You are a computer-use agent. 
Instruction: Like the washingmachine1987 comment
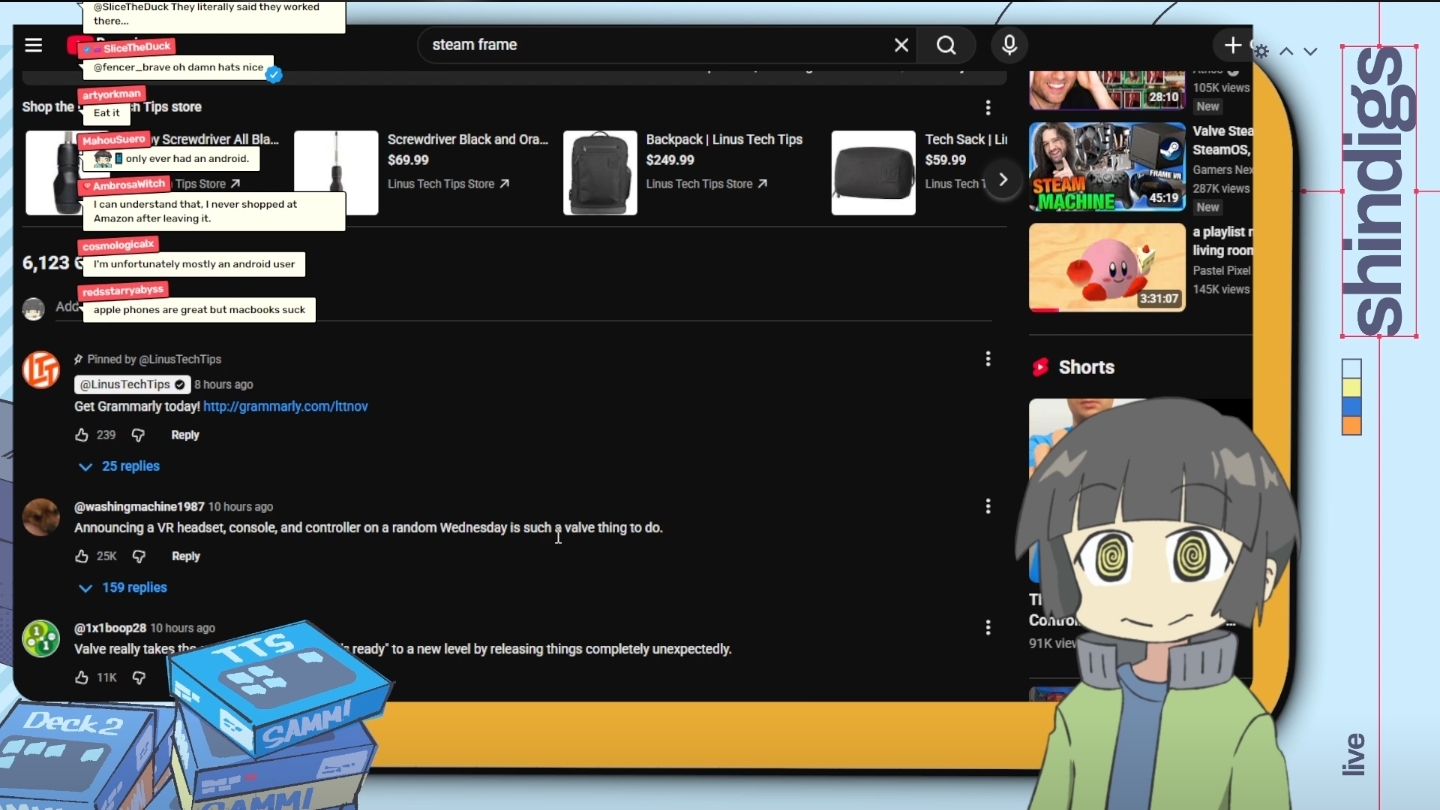(x=82, y=556)
